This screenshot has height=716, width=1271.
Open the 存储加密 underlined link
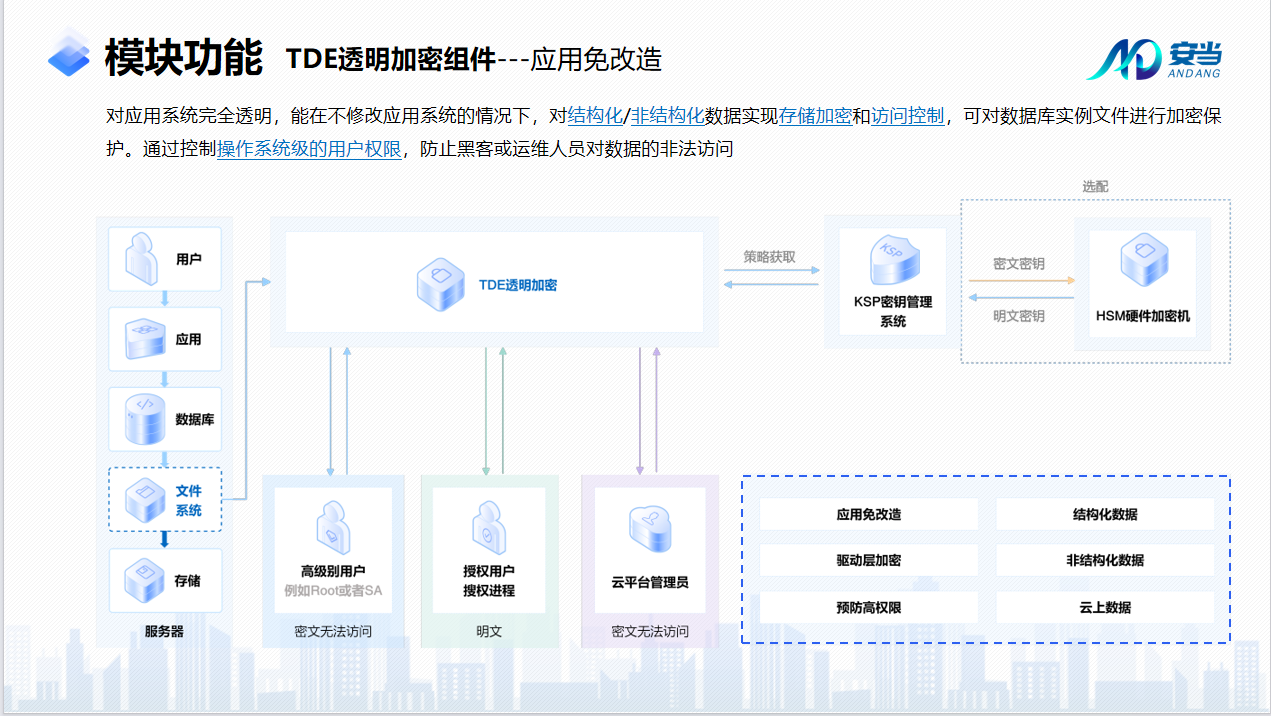(x=815, y=116)
